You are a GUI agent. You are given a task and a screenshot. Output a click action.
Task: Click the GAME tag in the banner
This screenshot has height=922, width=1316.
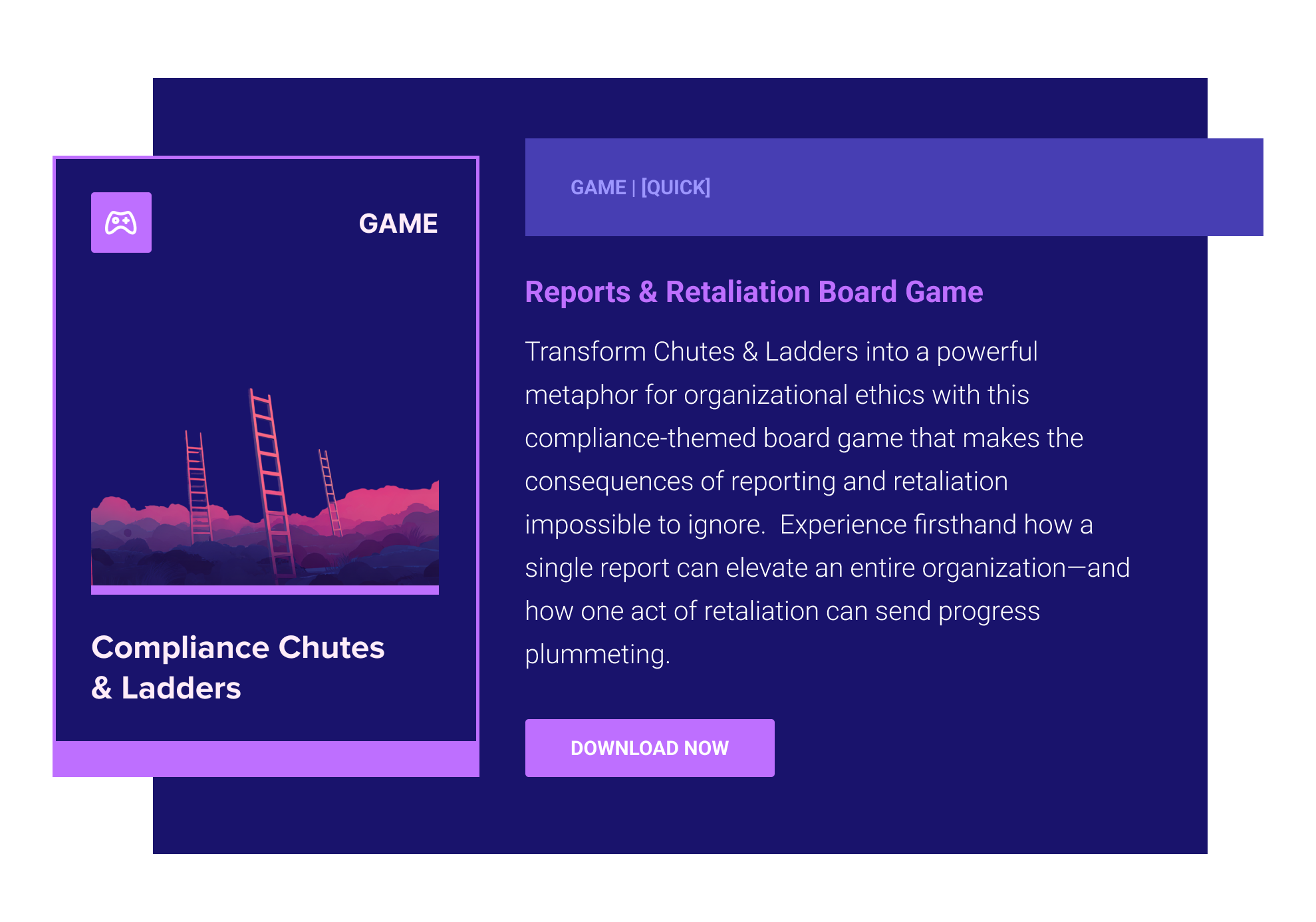tap(598, 188)
